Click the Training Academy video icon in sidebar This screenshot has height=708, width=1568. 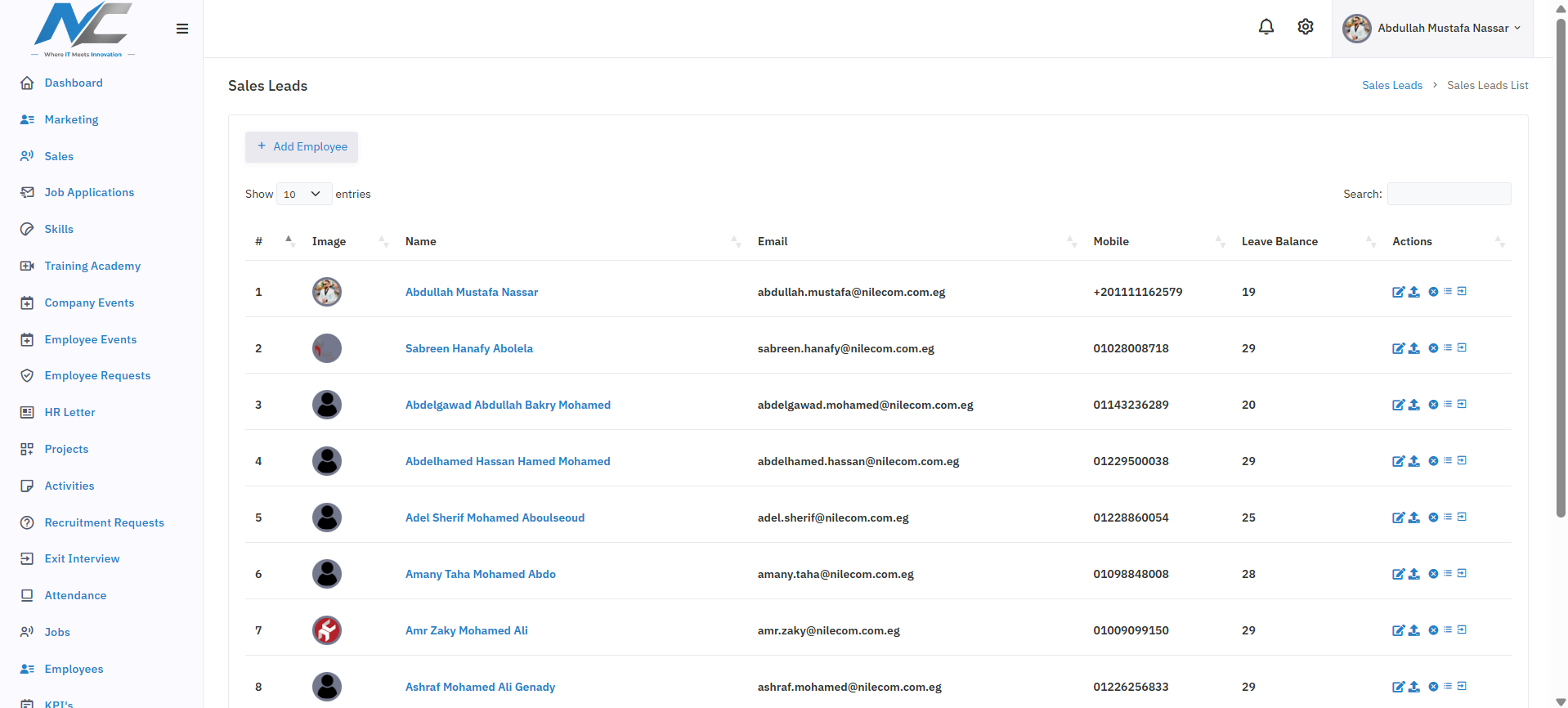coord(27,266)
